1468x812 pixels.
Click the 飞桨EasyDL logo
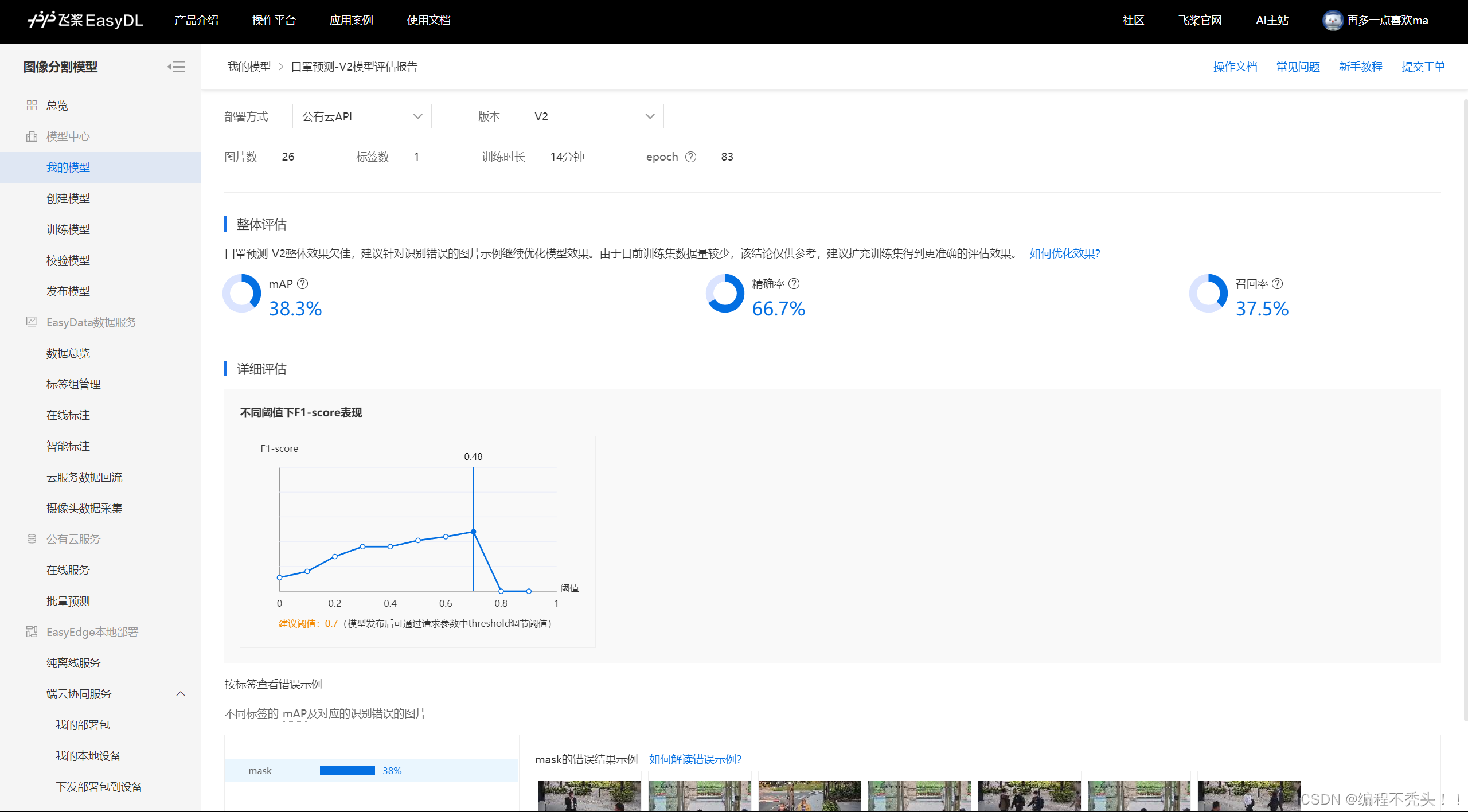pos(84,20)
